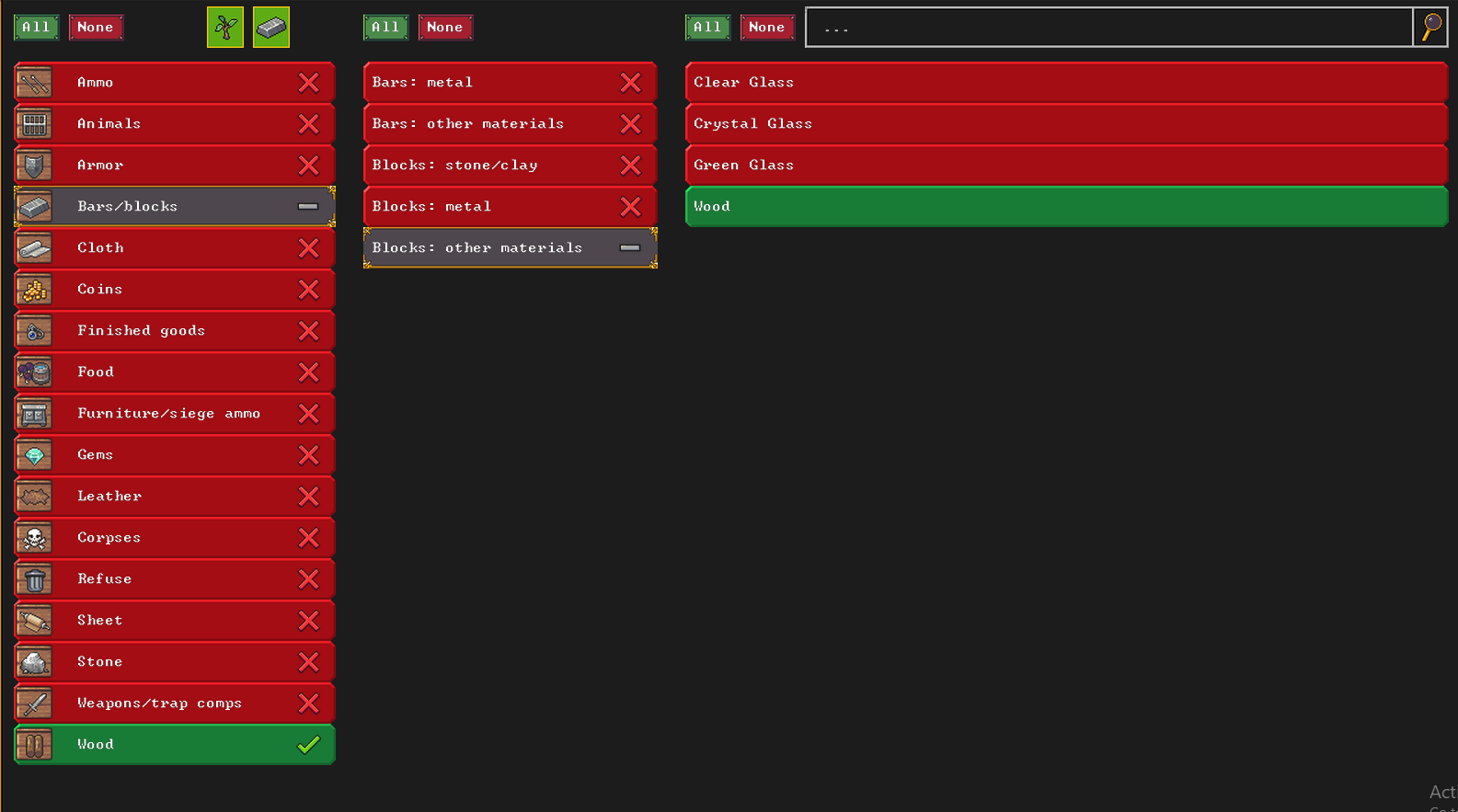Enable Stone via its red X
This screenshot has height=812, width=1458.
pos(309,662)
